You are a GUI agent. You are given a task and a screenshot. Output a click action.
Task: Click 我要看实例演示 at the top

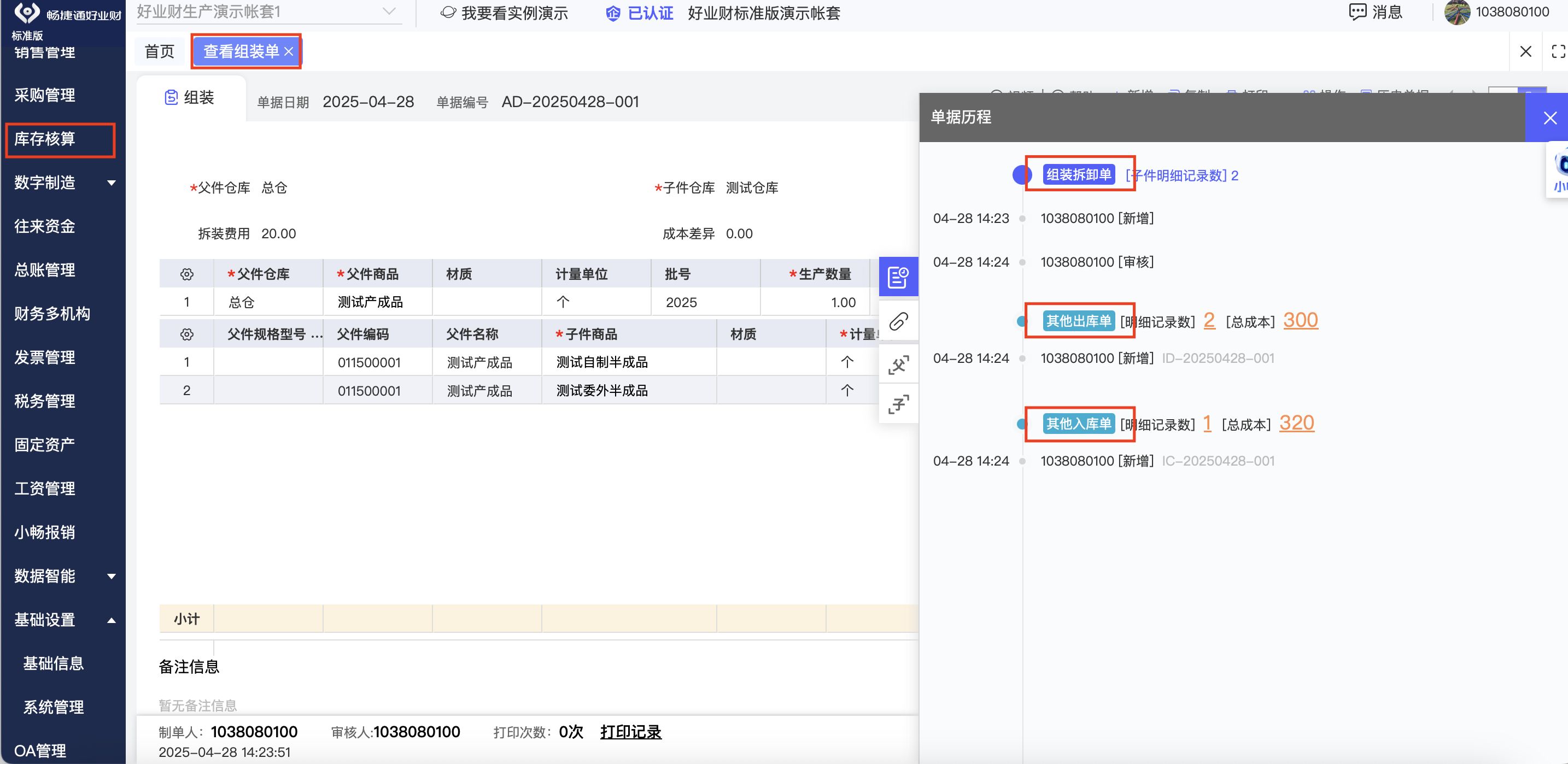pyautogui.click(x=514, y=13)
